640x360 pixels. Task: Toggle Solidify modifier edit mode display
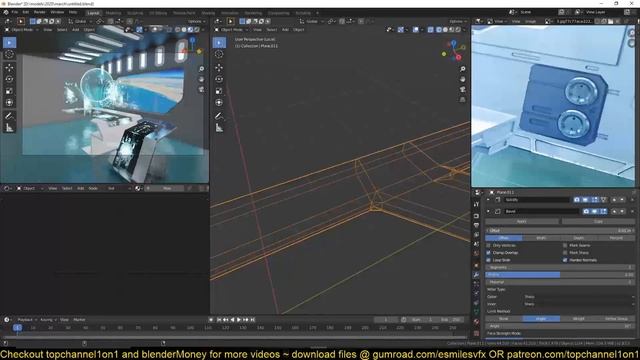tap(595, 200)
